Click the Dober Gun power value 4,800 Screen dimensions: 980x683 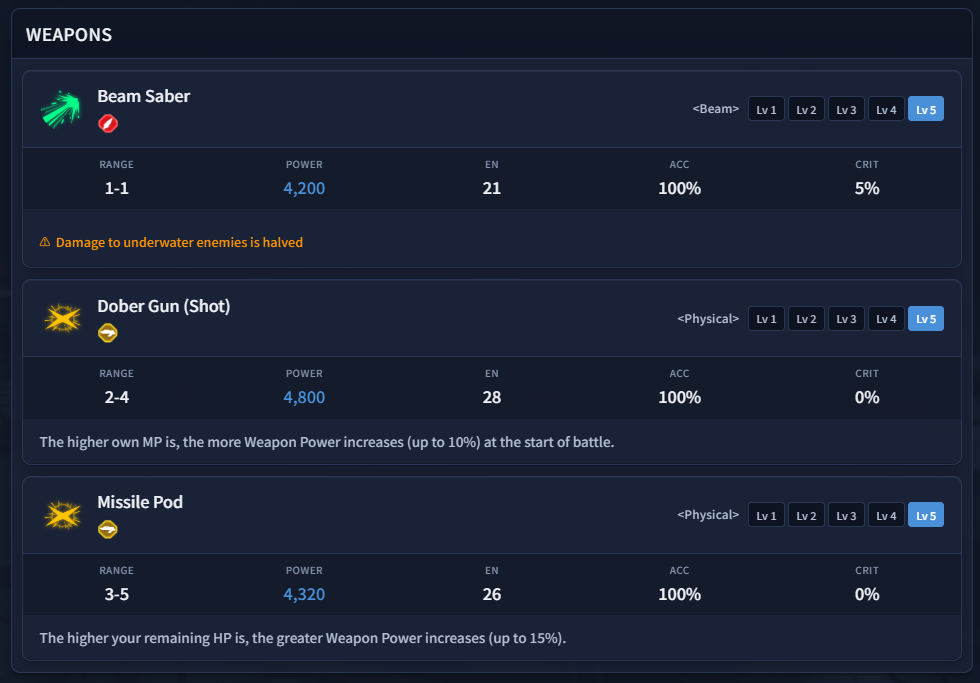click(304, 397)
